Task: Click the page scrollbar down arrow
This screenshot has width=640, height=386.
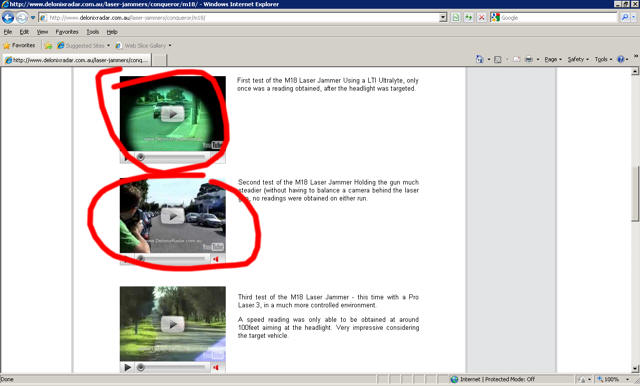Action: [635, 368]
